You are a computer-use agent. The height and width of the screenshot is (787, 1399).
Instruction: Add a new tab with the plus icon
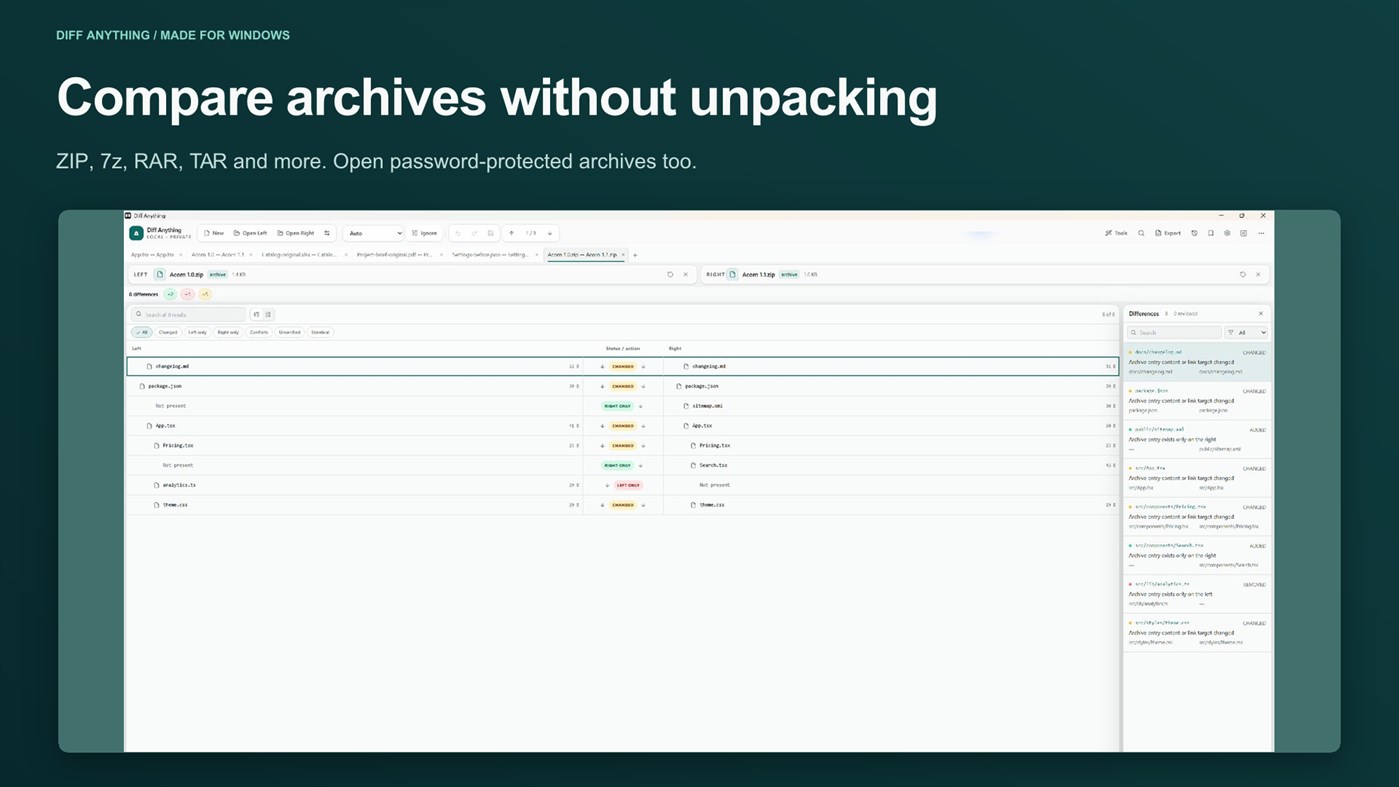pyautogui.click(x=635, y=255)
